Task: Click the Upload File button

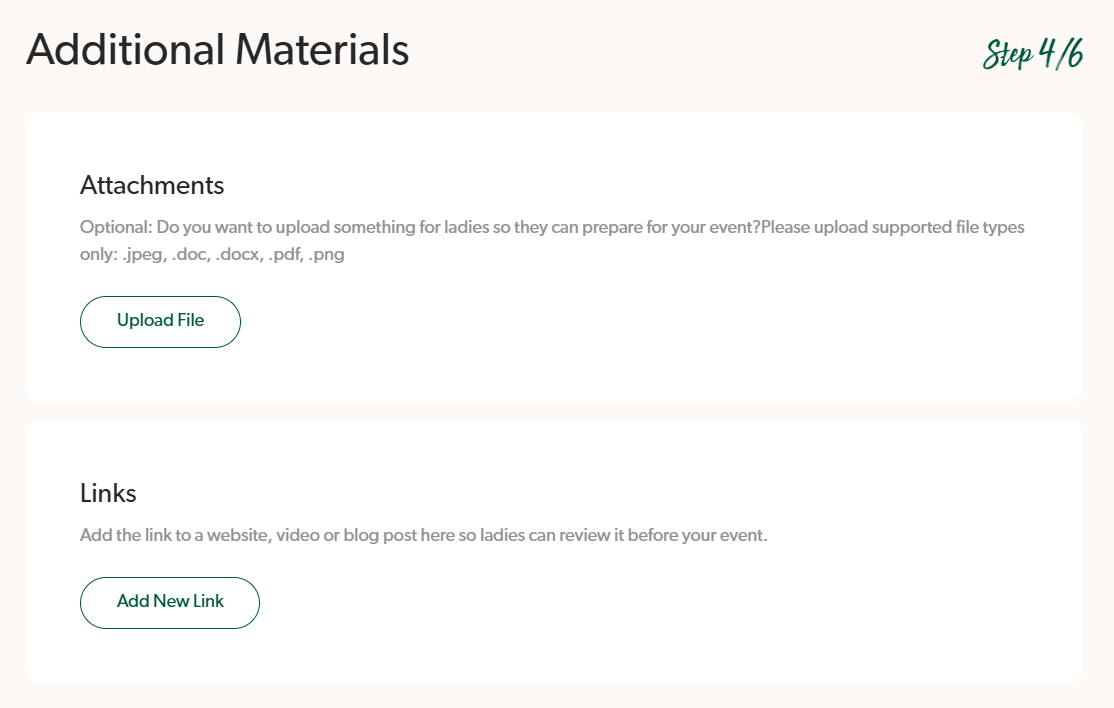Action: click(160, 321)
